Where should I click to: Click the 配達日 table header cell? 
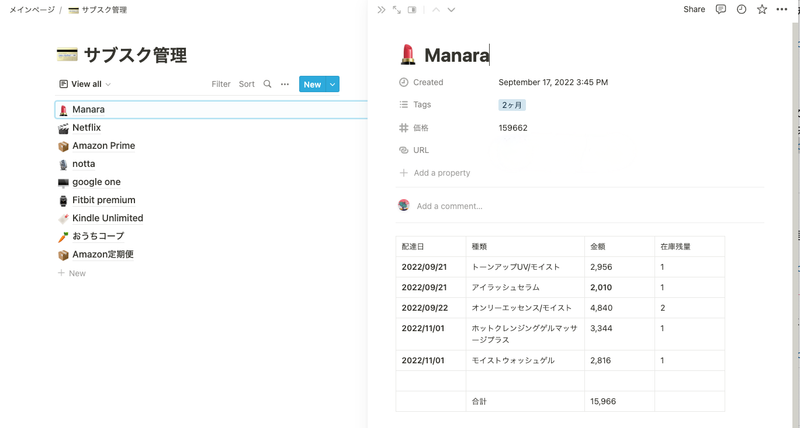[431, 246]
